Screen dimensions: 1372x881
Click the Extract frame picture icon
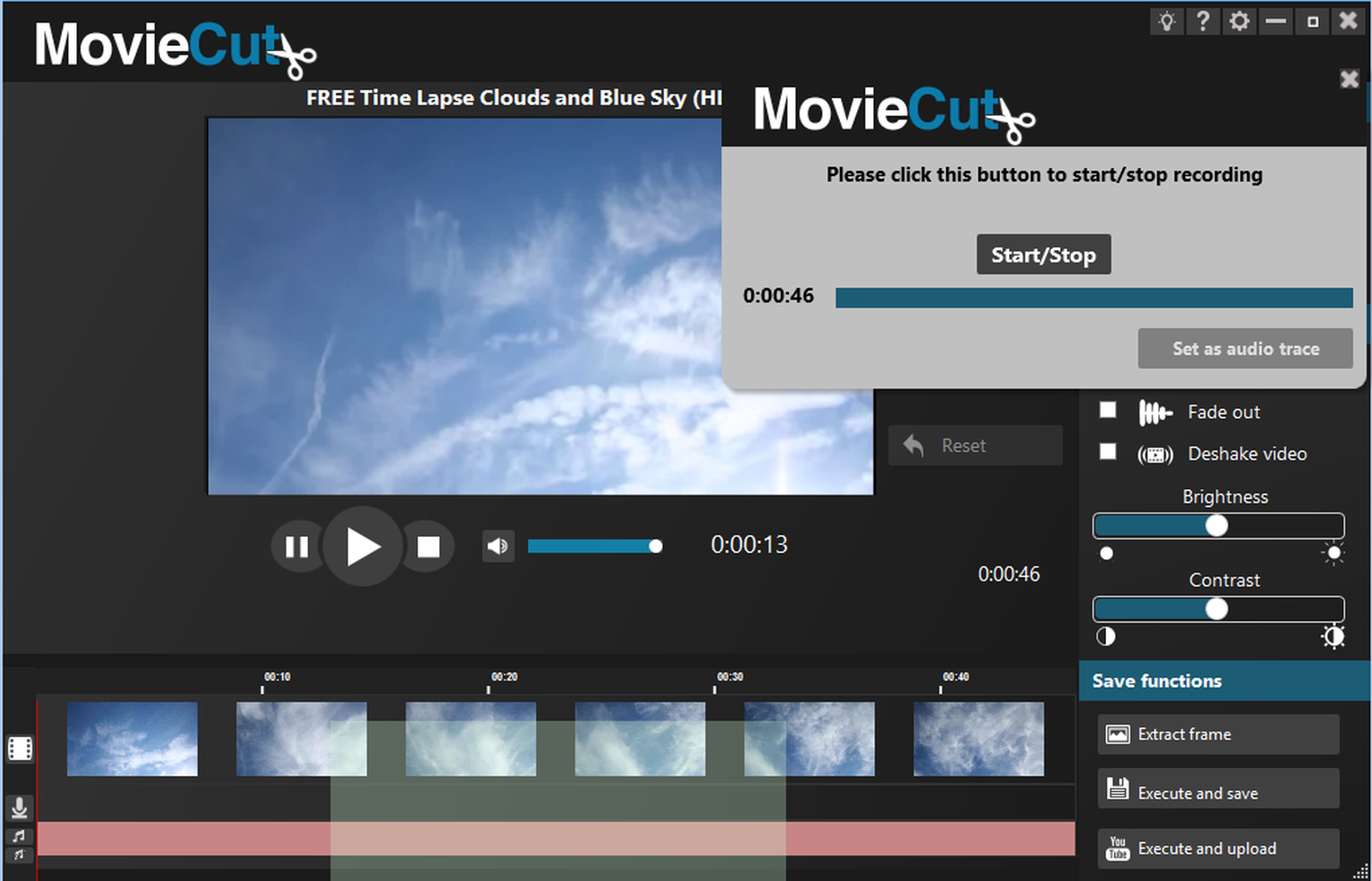point(1117,734)
